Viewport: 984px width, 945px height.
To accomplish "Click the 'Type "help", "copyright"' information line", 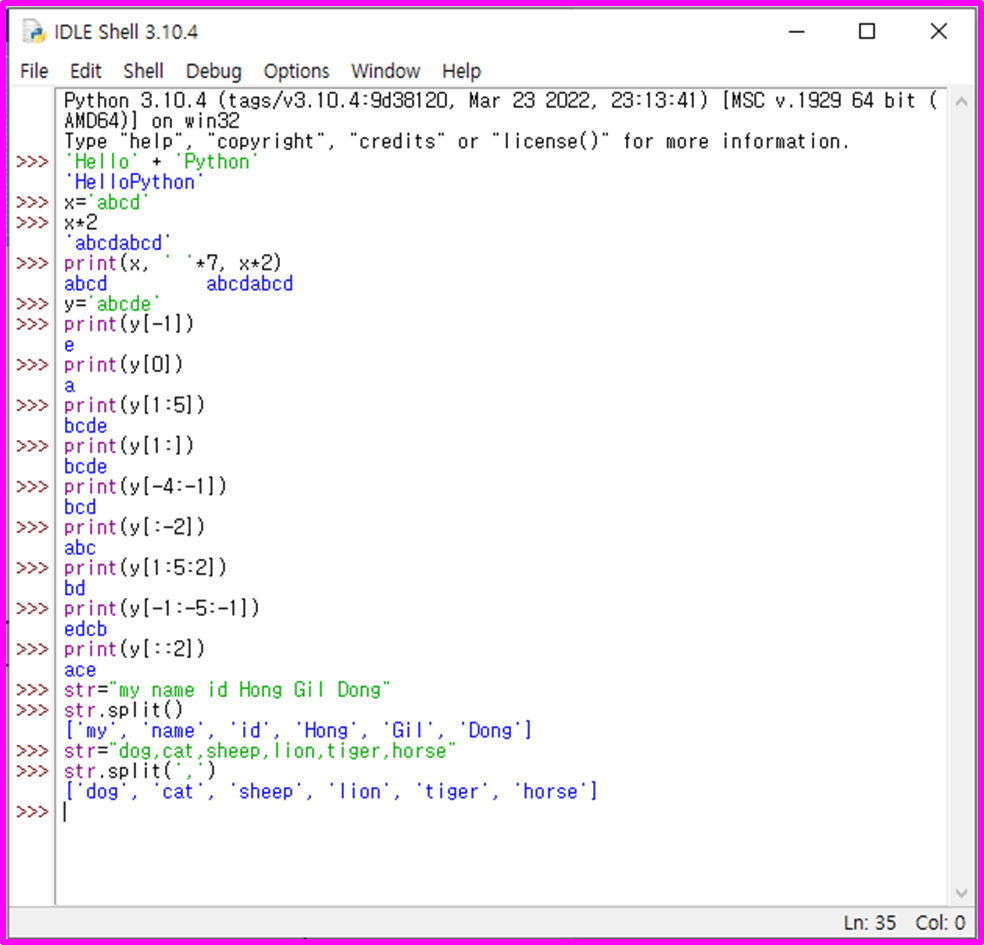I will click(x=456, y=142).
